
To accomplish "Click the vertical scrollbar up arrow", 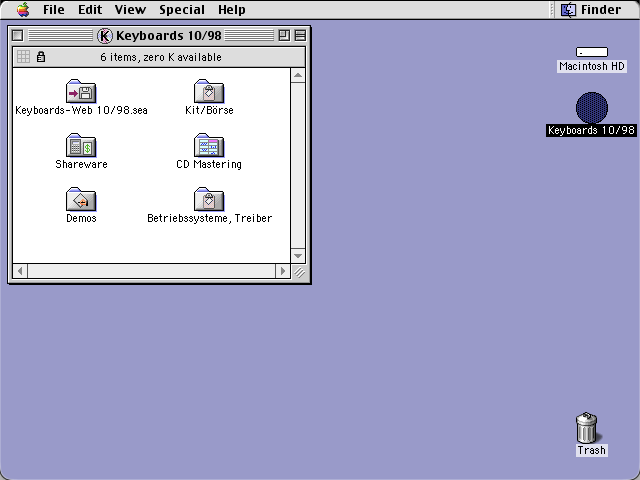I will coord(298,75).
